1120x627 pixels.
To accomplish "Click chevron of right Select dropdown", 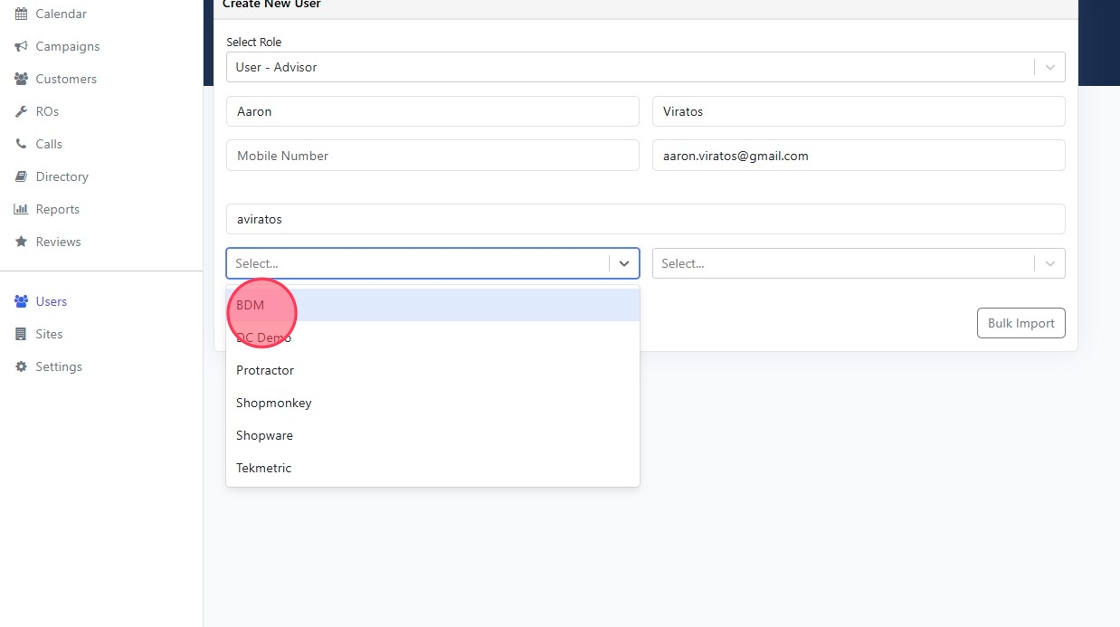I will click(x=1049, y=264).
